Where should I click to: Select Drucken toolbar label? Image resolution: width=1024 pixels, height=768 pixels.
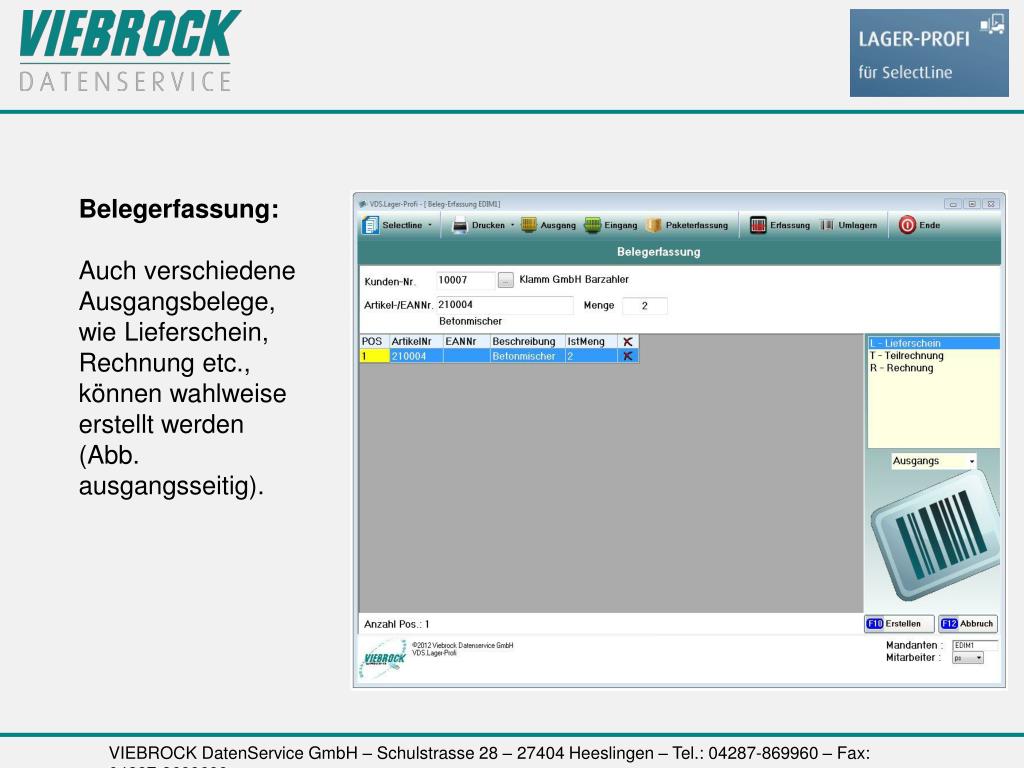[x=488, y=225]
